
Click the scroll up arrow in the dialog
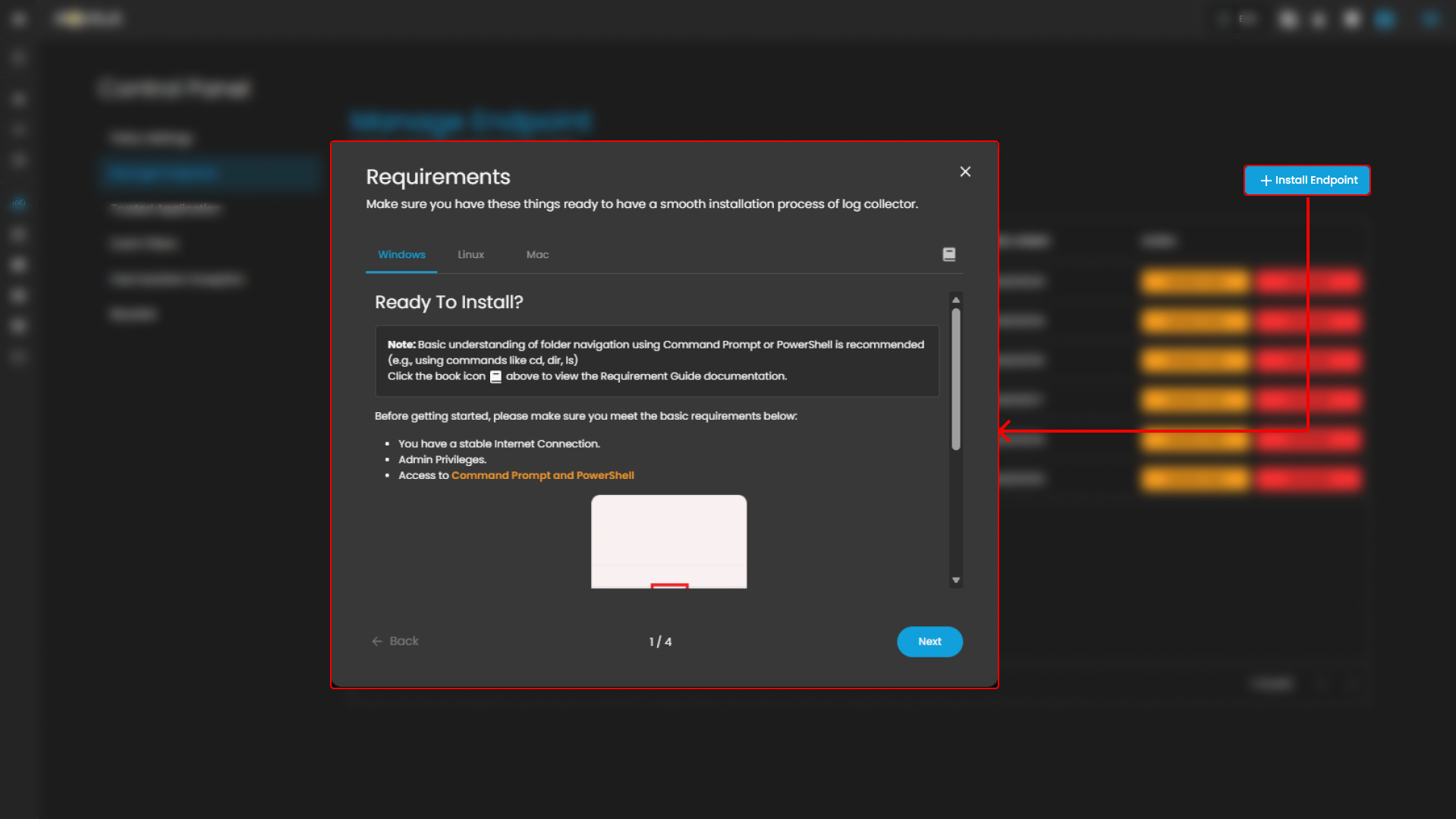tap(956, 300)
